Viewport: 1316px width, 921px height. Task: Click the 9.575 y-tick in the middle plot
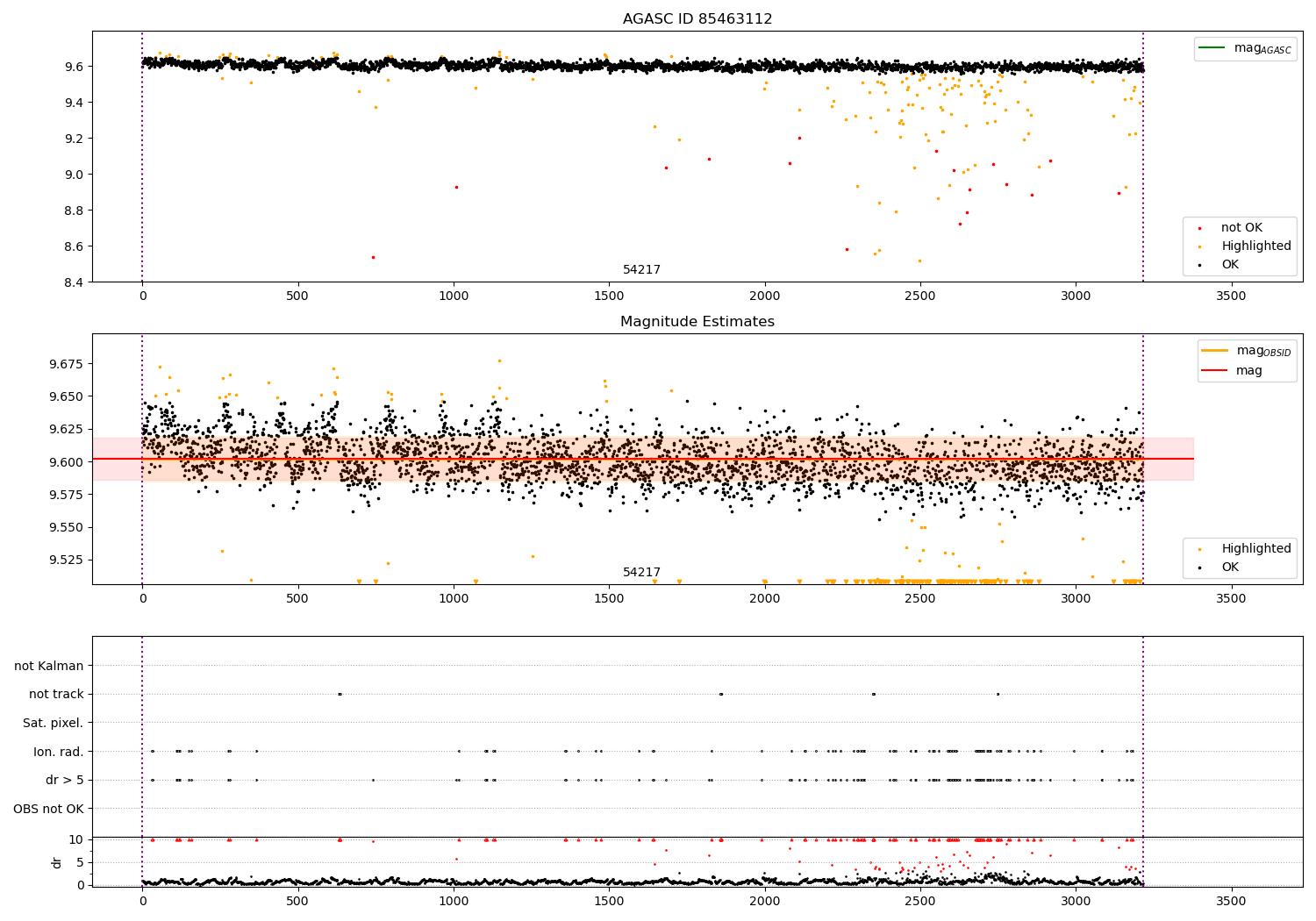(65, 495)
